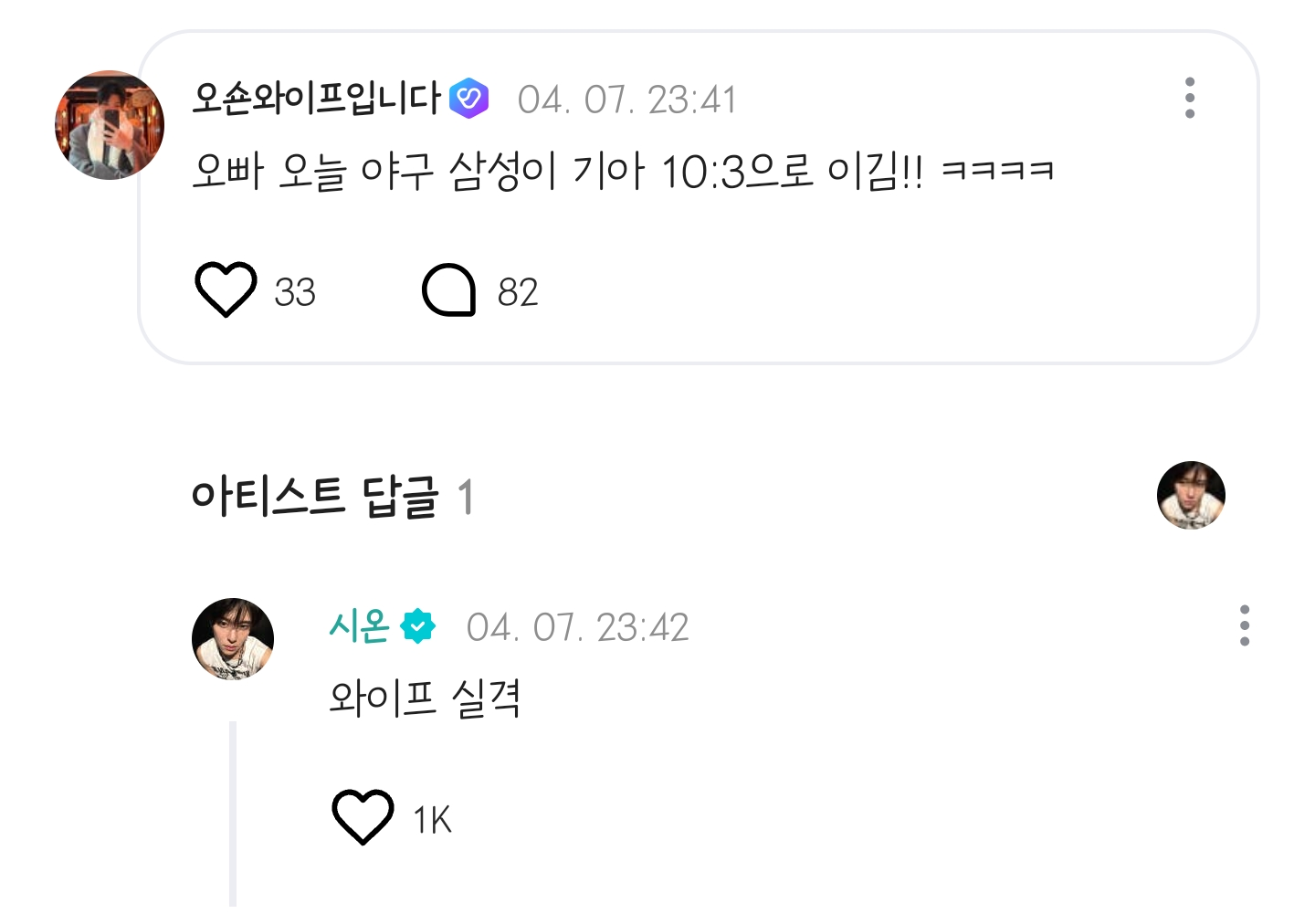Open artist name 시온

pos(360,626)
